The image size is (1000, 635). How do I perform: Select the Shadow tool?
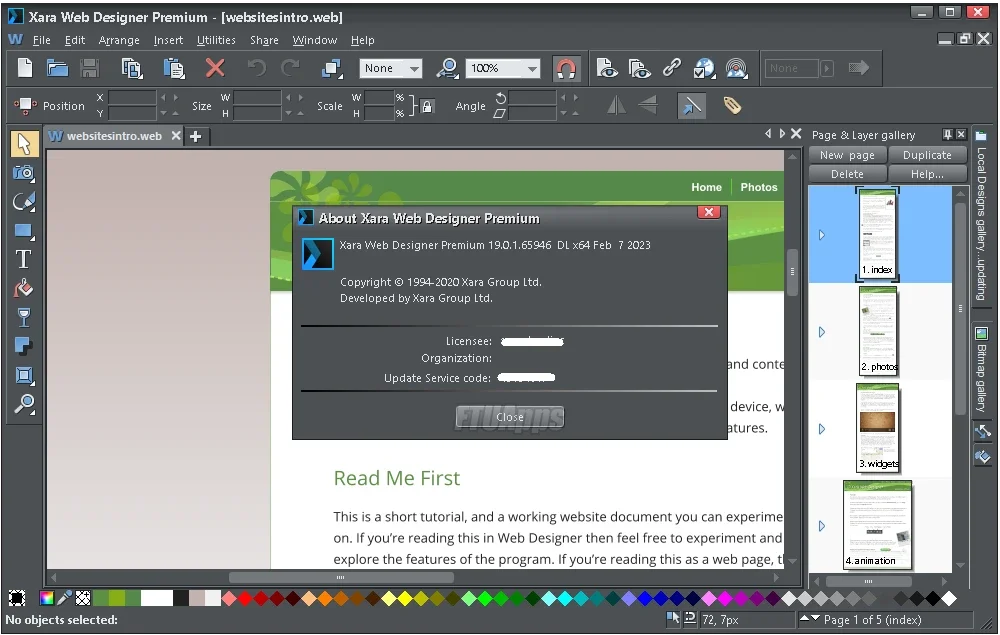24,346
